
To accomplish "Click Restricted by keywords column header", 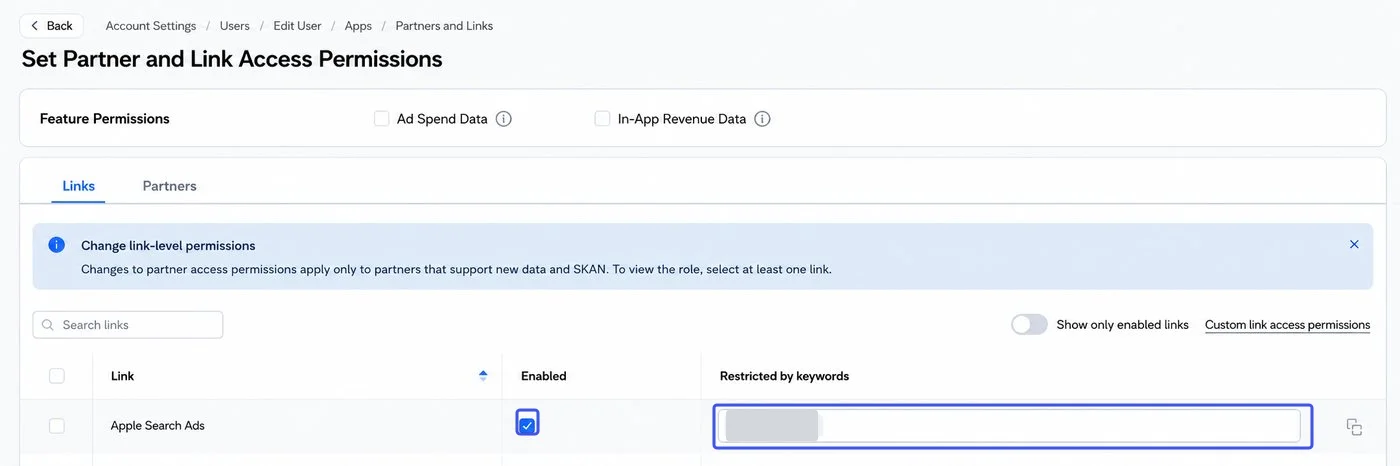I will [784, 376].
